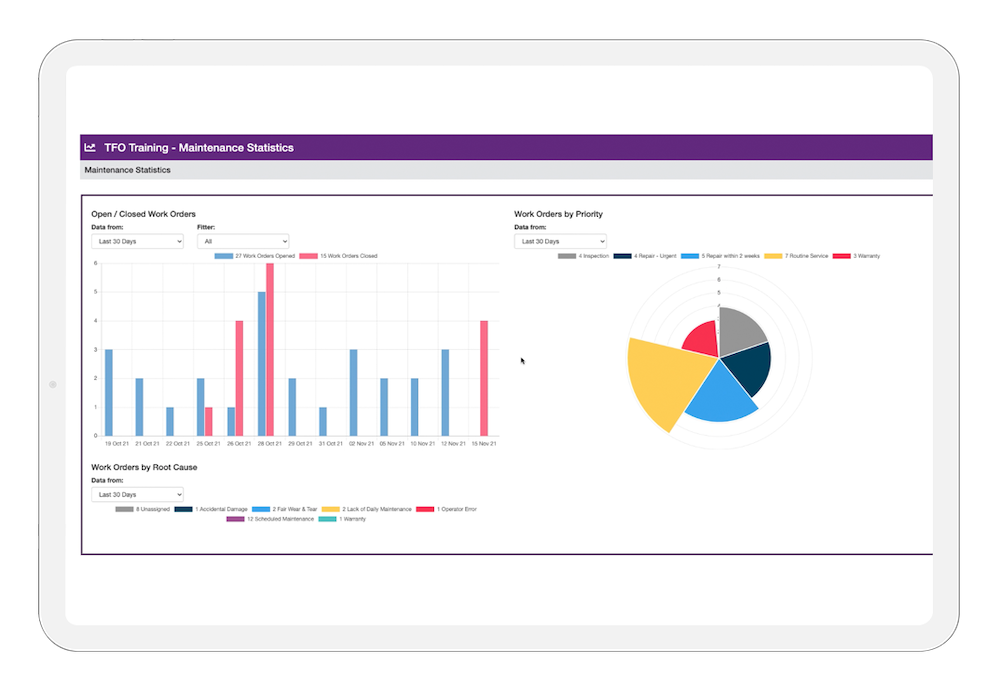Click the 'Work Orders by Root Cause' heading
Viewport: 1000px width, 690px height.
coord(144,467)
